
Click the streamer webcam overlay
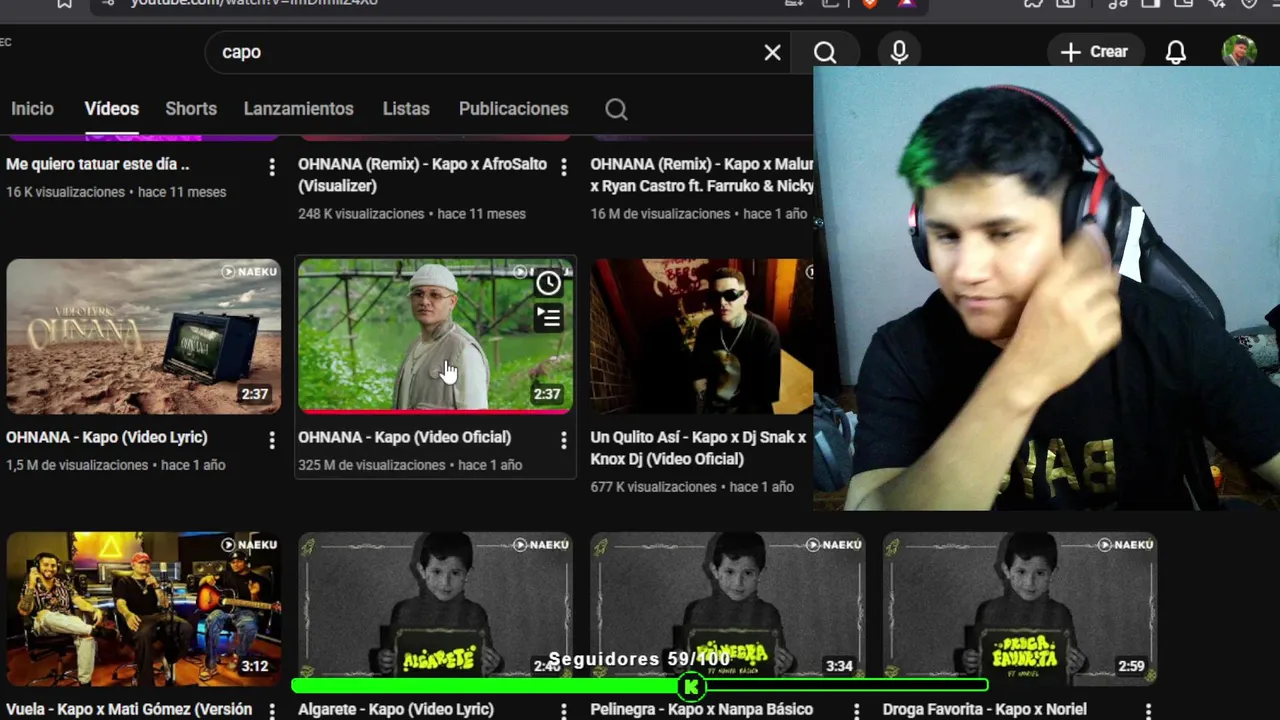[1046, 288]
